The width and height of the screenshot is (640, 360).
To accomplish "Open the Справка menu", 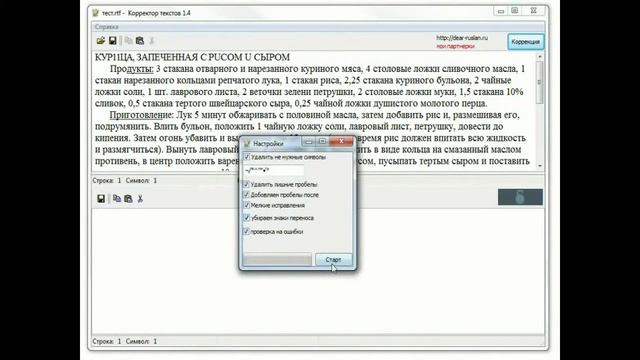I will tap(107, 27).
